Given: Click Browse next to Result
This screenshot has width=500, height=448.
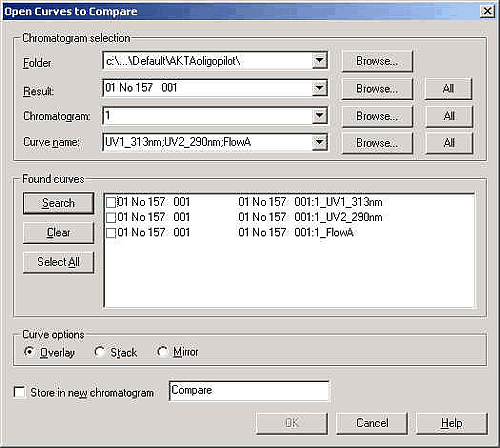Looking at the screenshot, I should tap(377, 89).
